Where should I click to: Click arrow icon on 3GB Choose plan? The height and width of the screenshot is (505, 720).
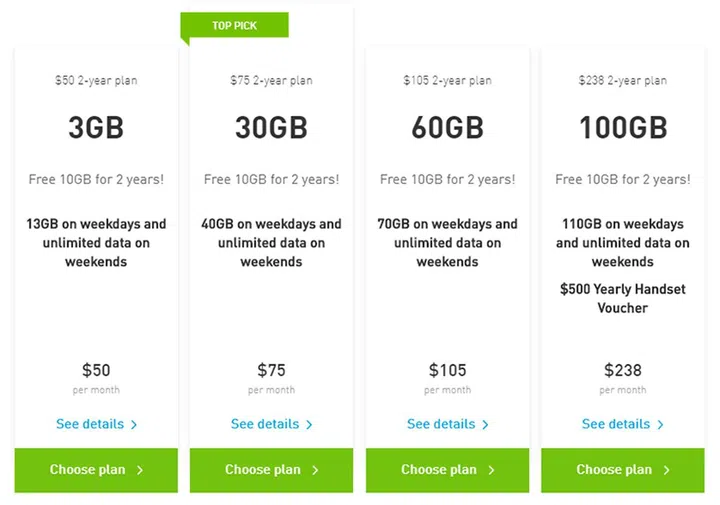(140, 470)
